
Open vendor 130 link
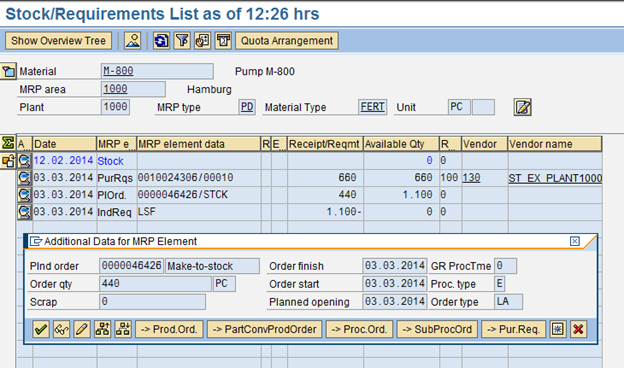pos(471,177)
